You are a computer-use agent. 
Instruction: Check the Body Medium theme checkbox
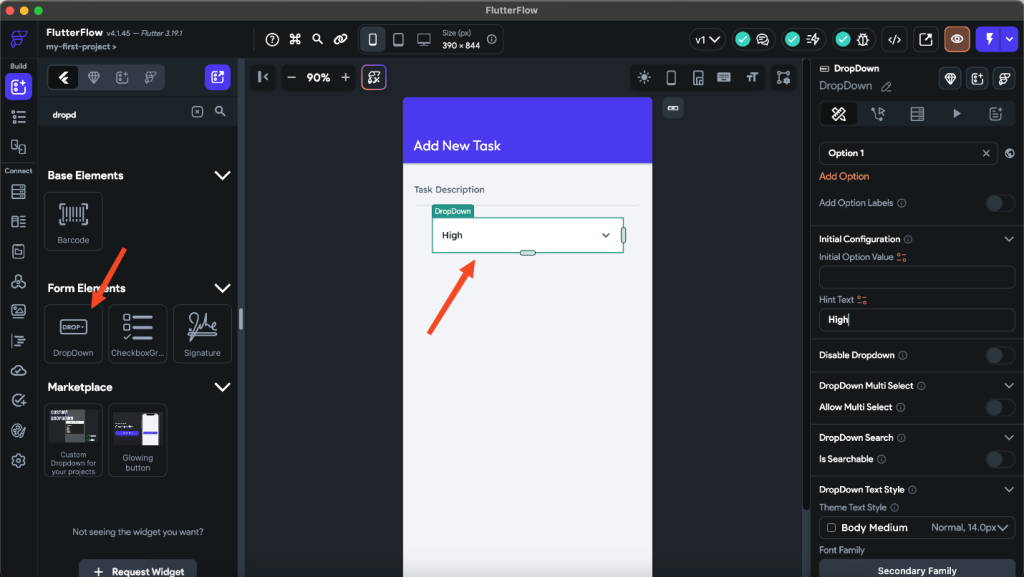pos(831,527)
